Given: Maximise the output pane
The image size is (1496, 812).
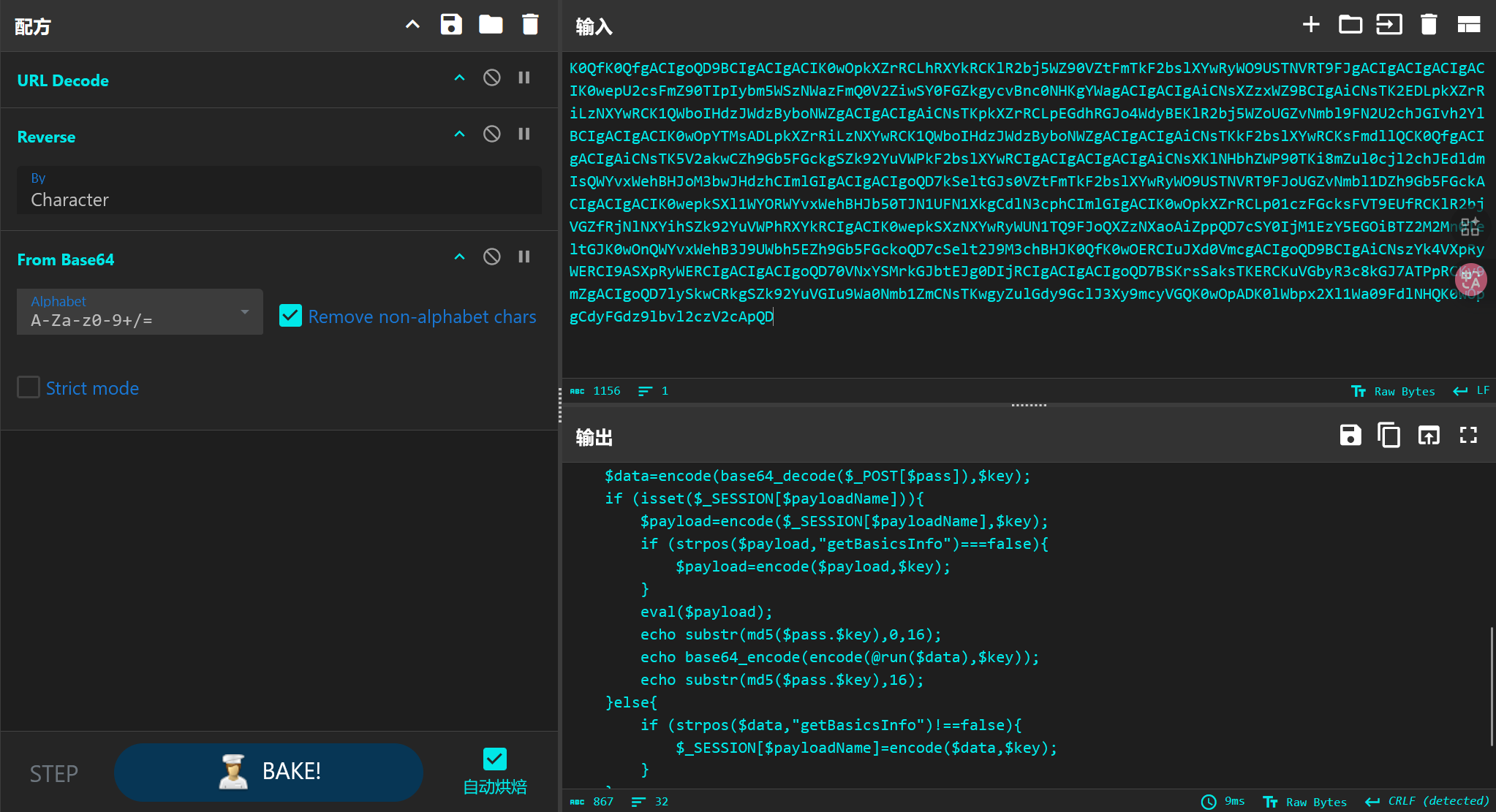Looking at the screenshot, I should (x=1468, y=436).
